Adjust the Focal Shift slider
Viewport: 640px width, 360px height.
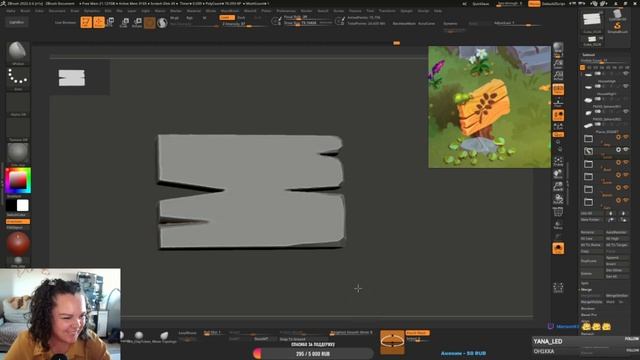coord(307,18)
